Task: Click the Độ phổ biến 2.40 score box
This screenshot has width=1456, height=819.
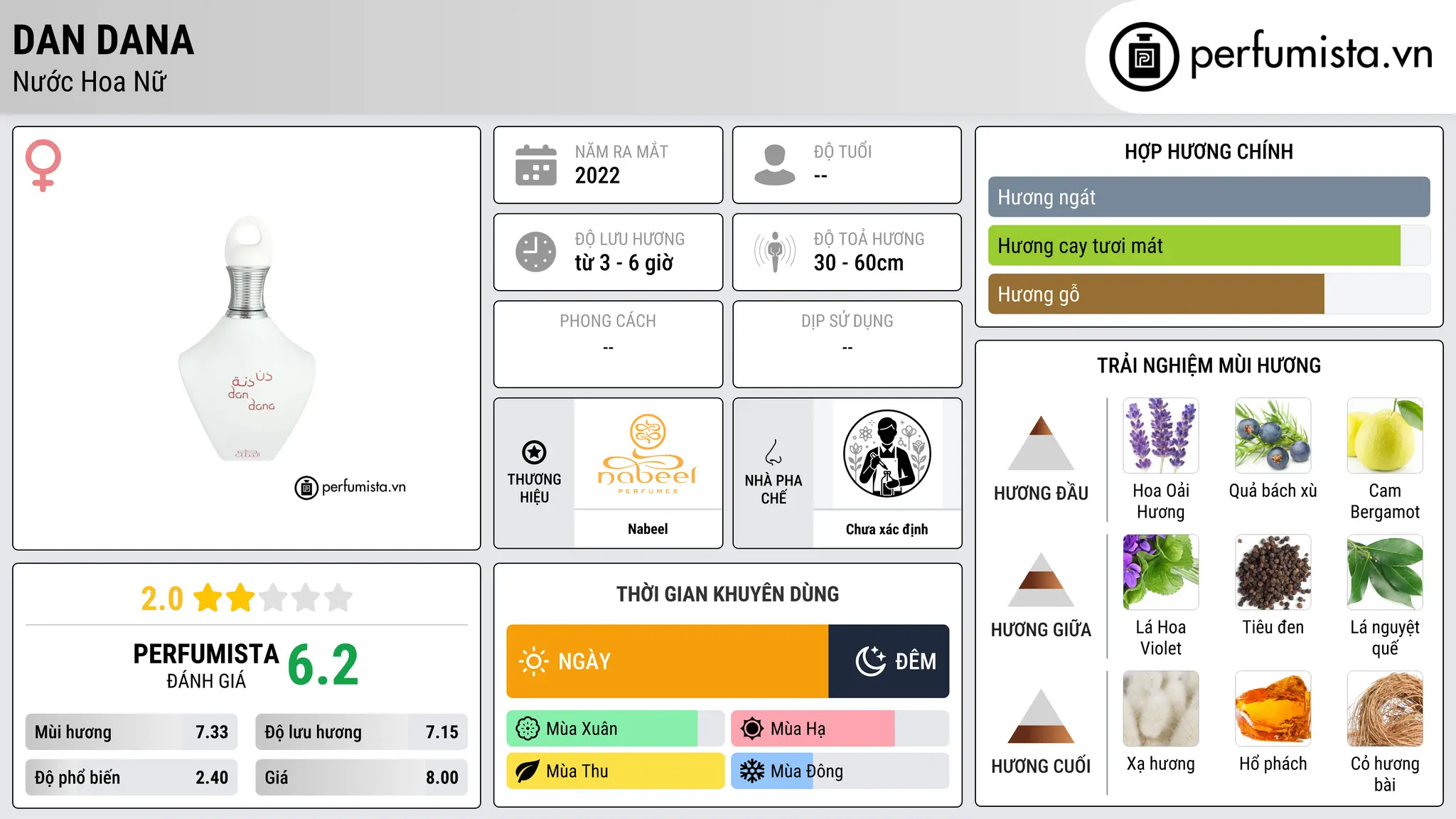Action: point(132,778)
